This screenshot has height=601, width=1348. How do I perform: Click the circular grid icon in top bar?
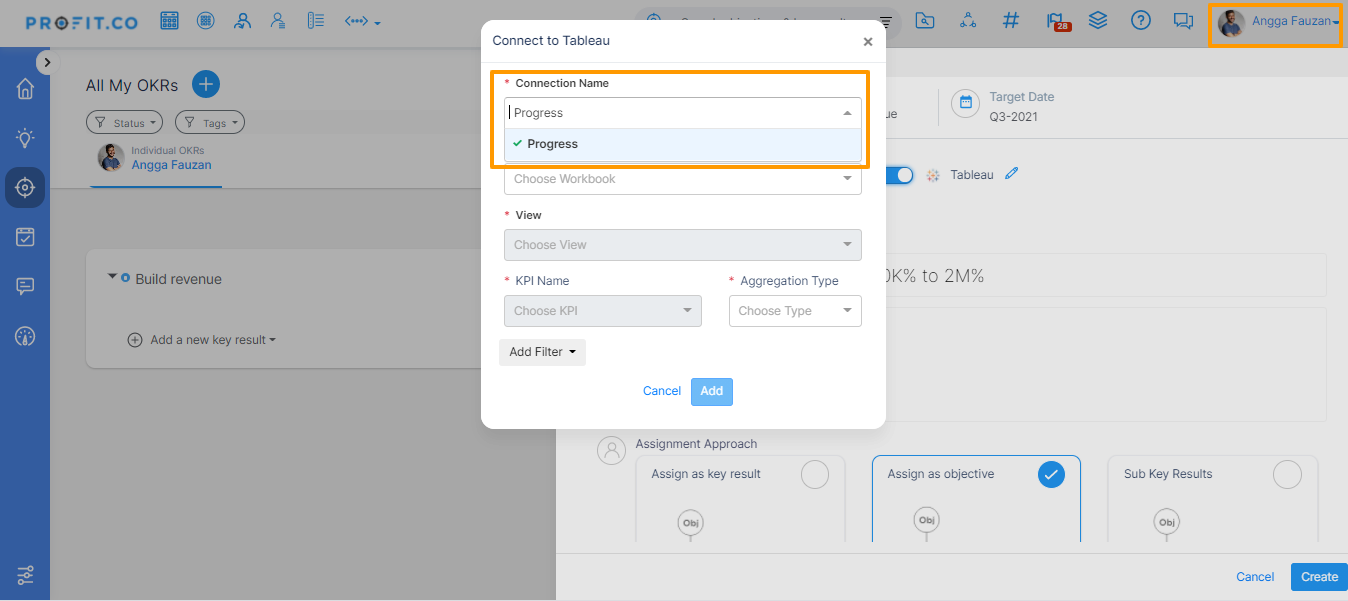pos(206,21)
